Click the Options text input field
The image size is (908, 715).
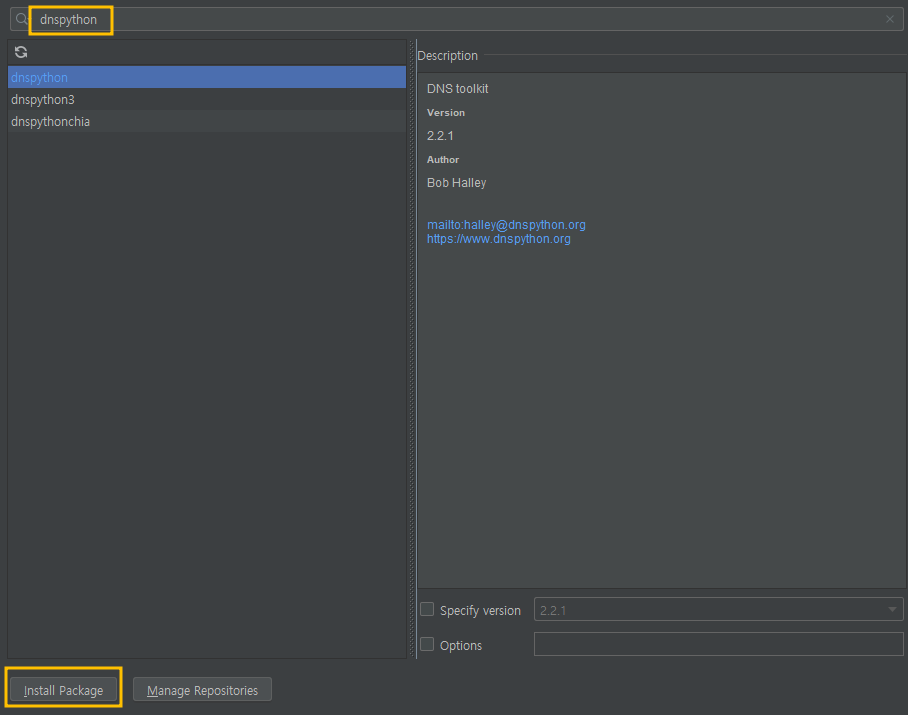click(718, 644)
